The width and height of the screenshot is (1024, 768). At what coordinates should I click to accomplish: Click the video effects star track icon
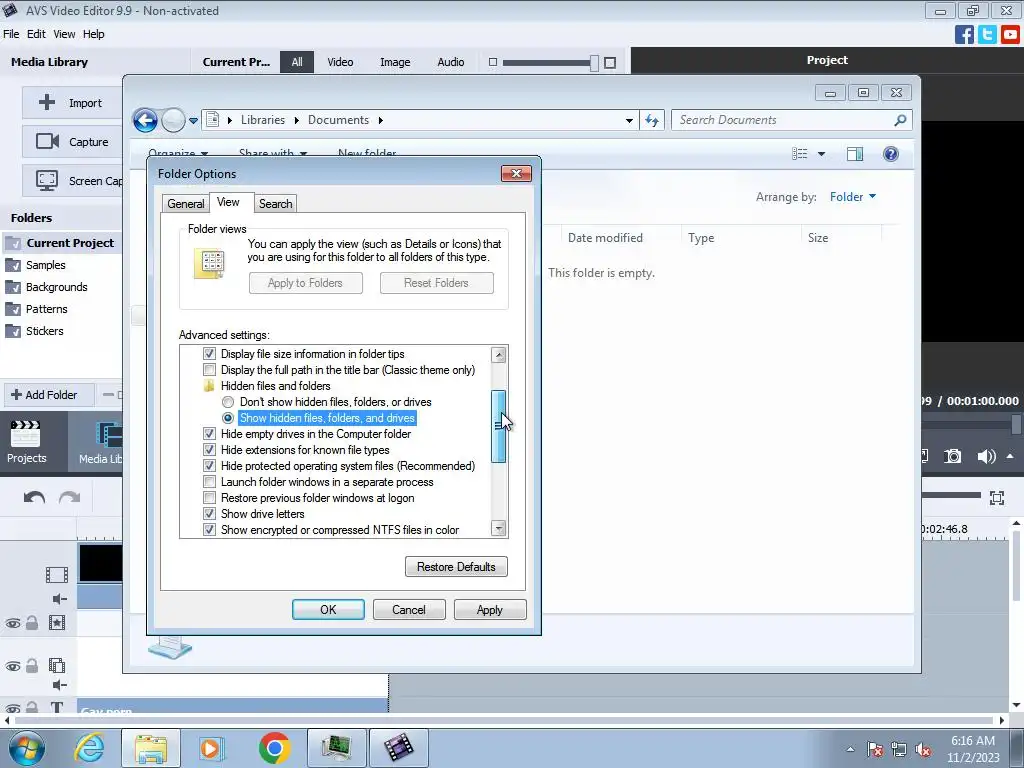(57, 622)
